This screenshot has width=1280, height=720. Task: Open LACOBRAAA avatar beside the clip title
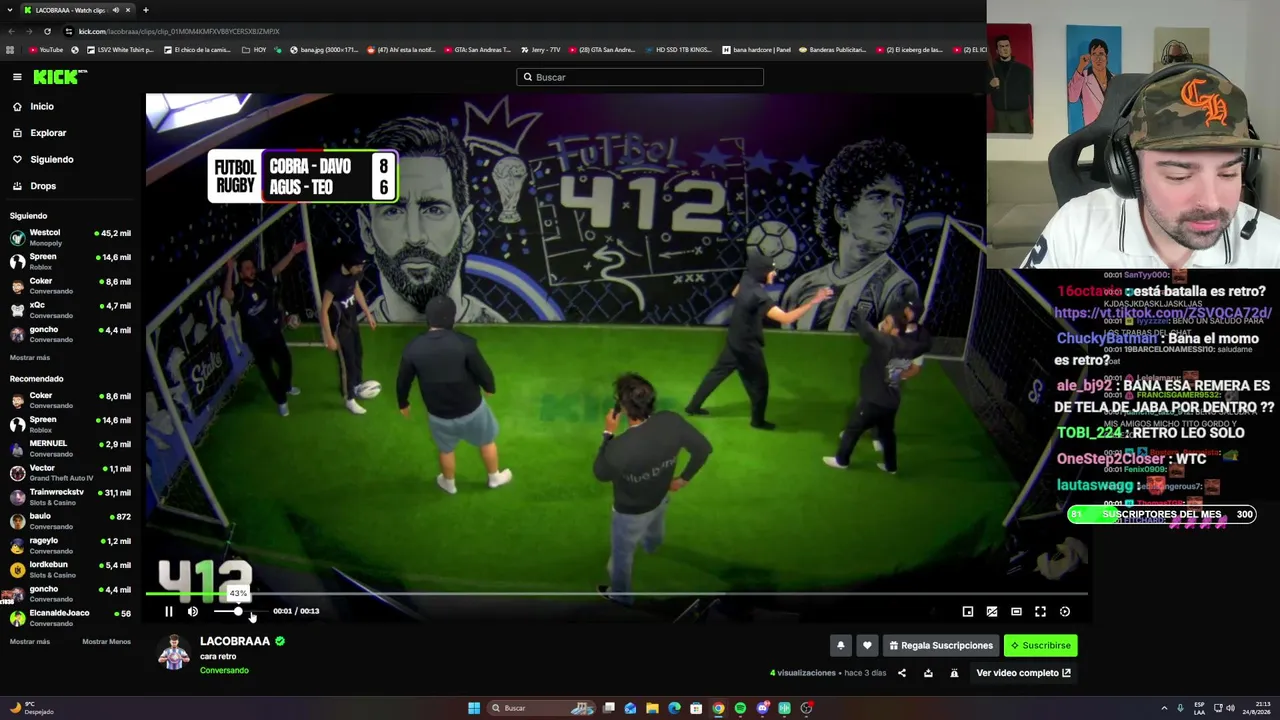[174, 652]
